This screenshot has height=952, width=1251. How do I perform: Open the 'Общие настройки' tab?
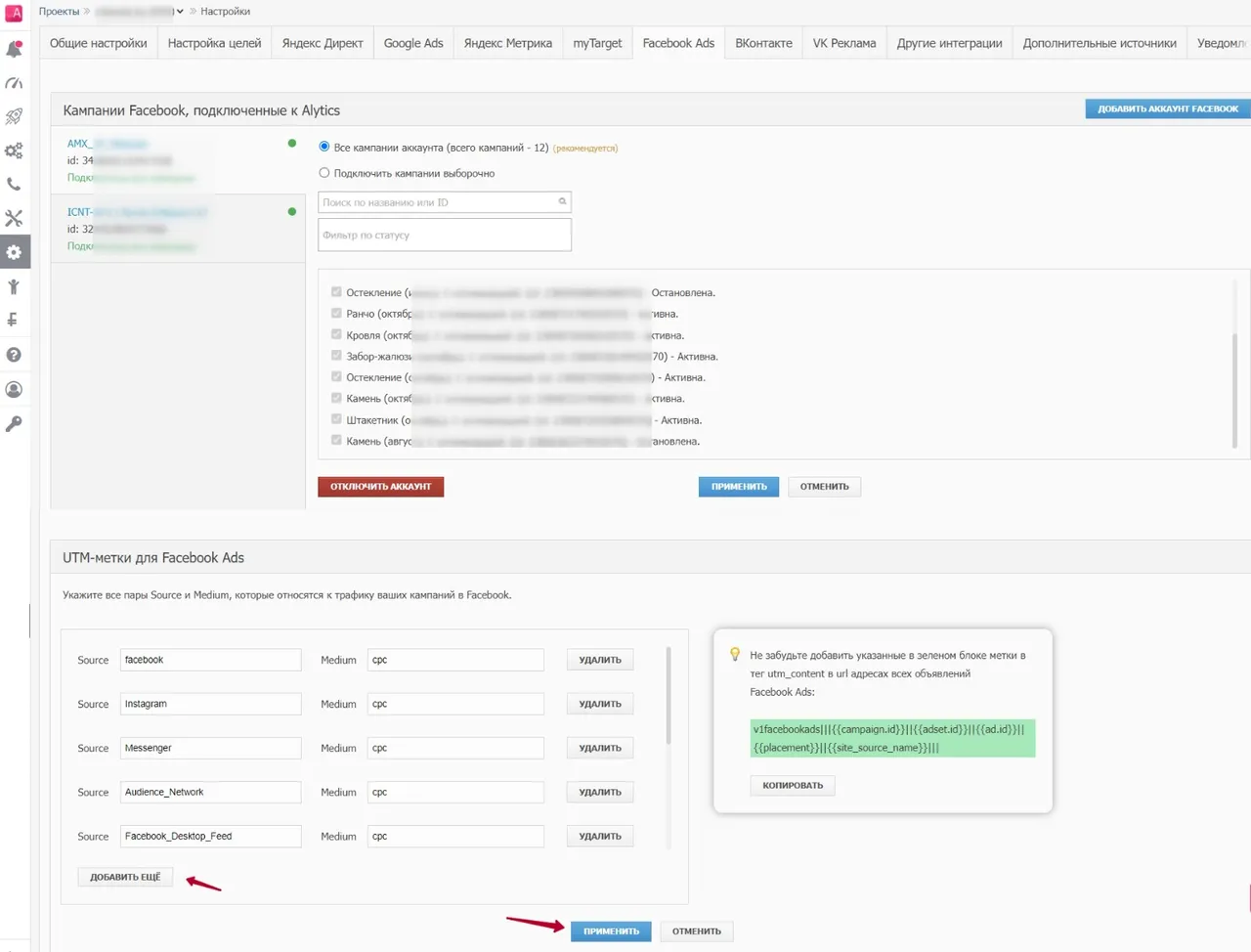[99, 43]
